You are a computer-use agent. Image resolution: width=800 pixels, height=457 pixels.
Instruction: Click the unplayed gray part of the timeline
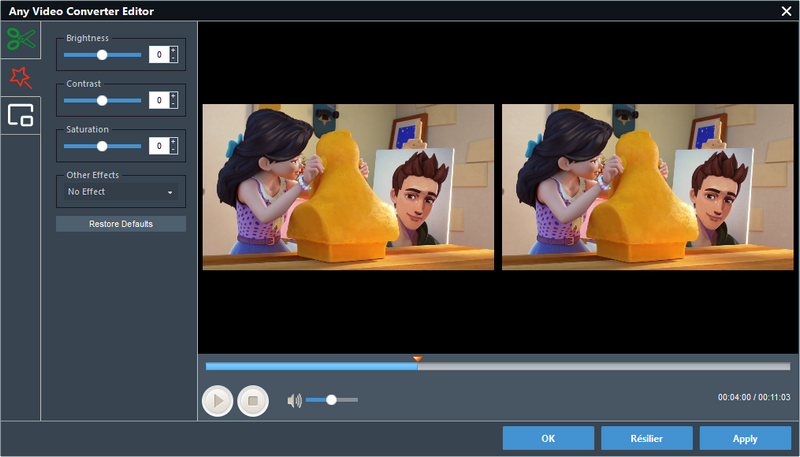(x=604, y=367)
